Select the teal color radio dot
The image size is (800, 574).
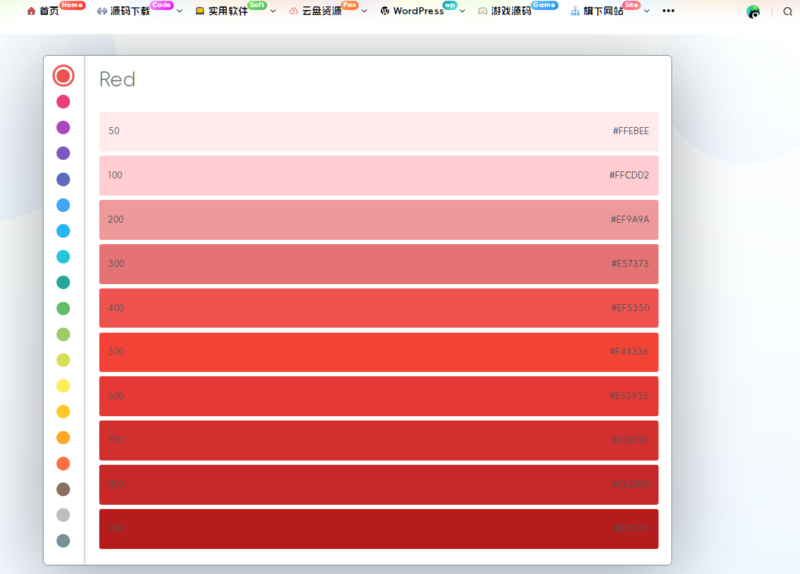point(63,283)
